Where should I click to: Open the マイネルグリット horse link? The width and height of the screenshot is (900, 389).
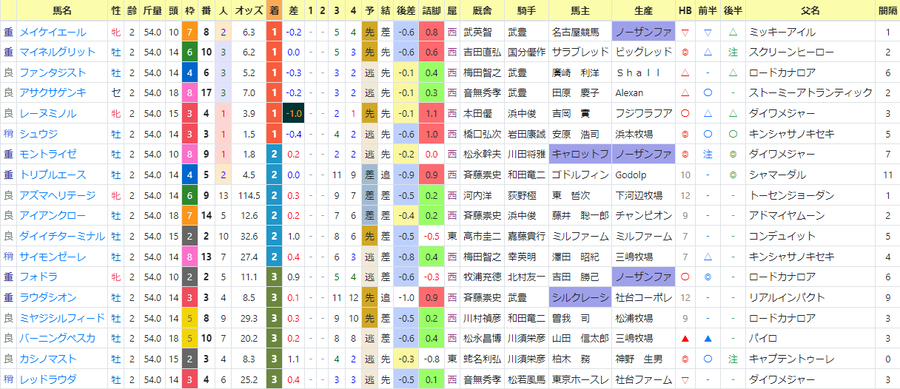point(57,52)
